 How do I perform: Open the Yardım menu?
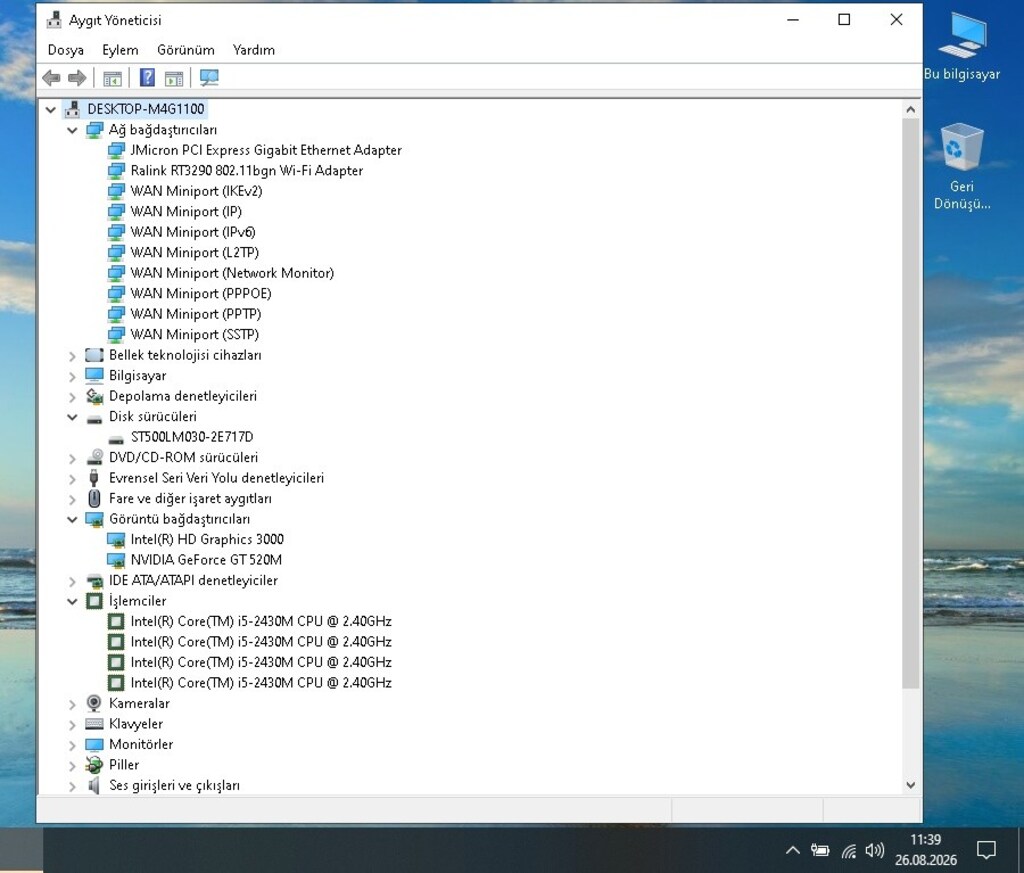click(253, 50)
